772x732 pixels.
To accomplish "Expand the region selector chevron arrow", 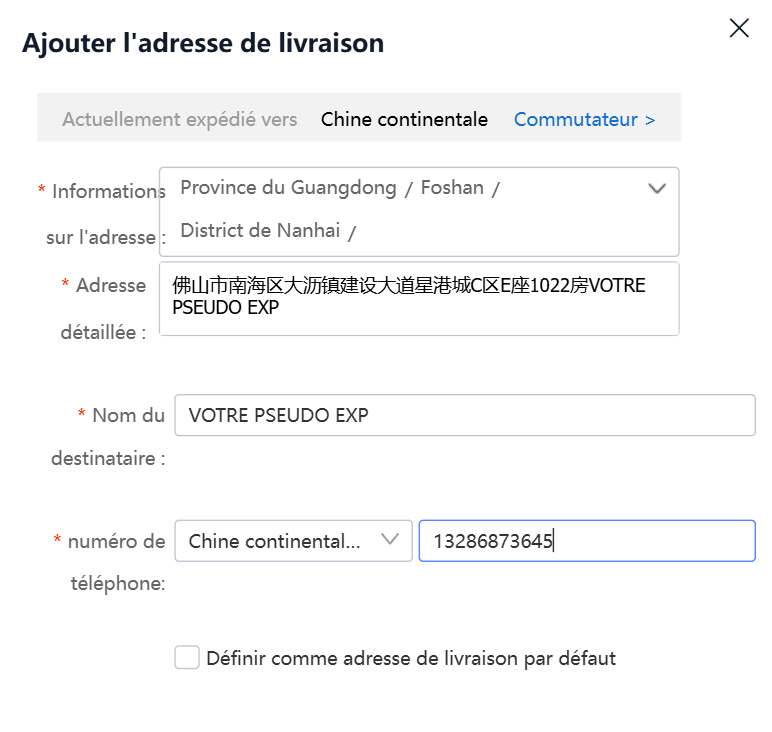I will point(657,188).
